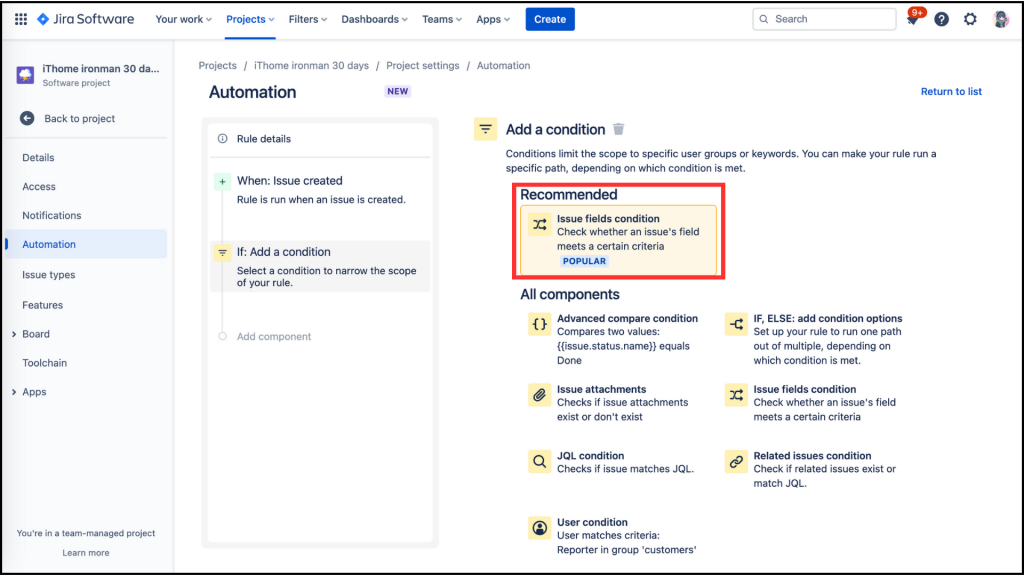Click the Advanced compare condition braces icon

point(539,325)
